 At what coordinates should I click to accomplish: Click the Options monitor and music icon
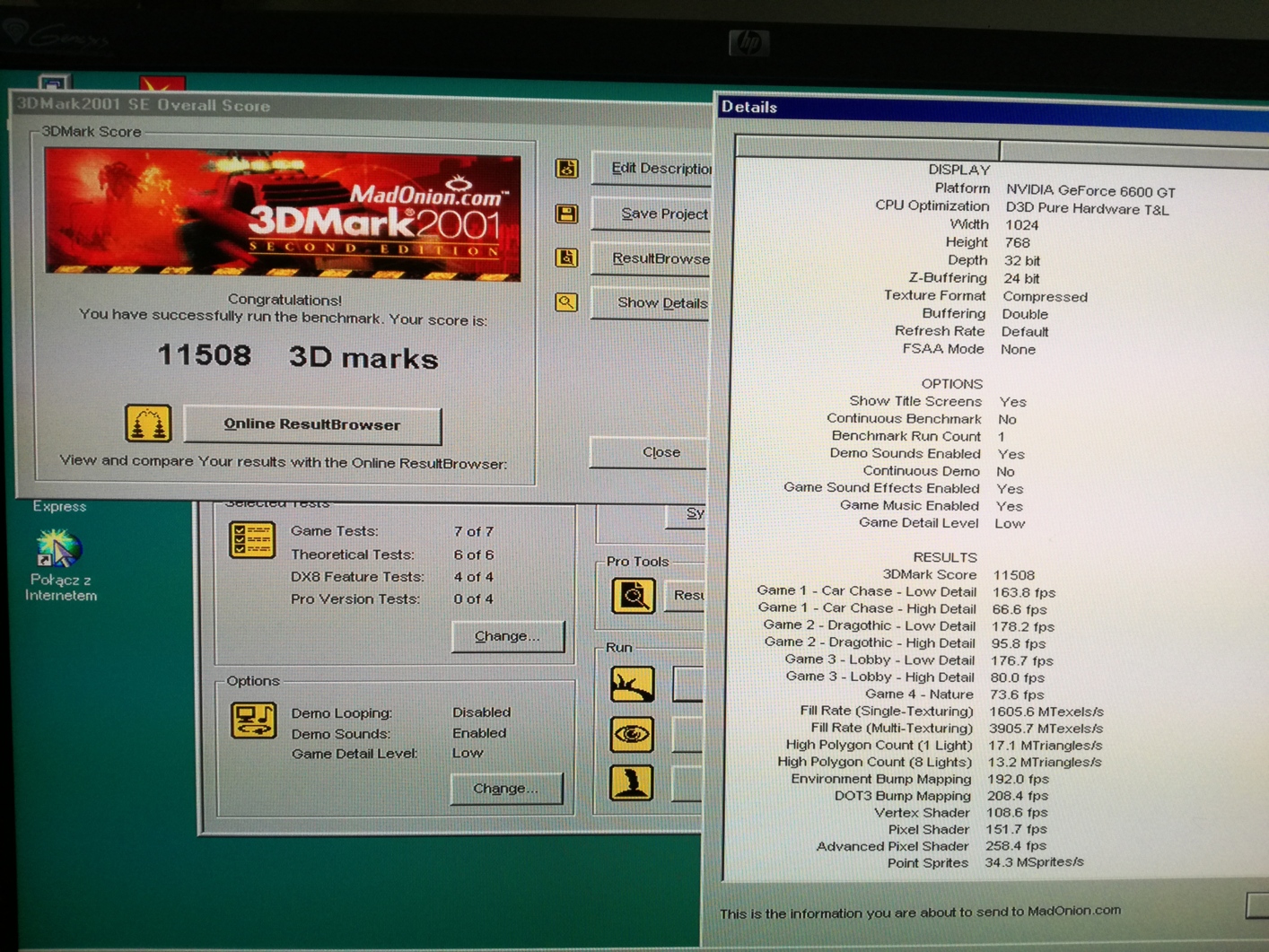(x=253, y=721)
